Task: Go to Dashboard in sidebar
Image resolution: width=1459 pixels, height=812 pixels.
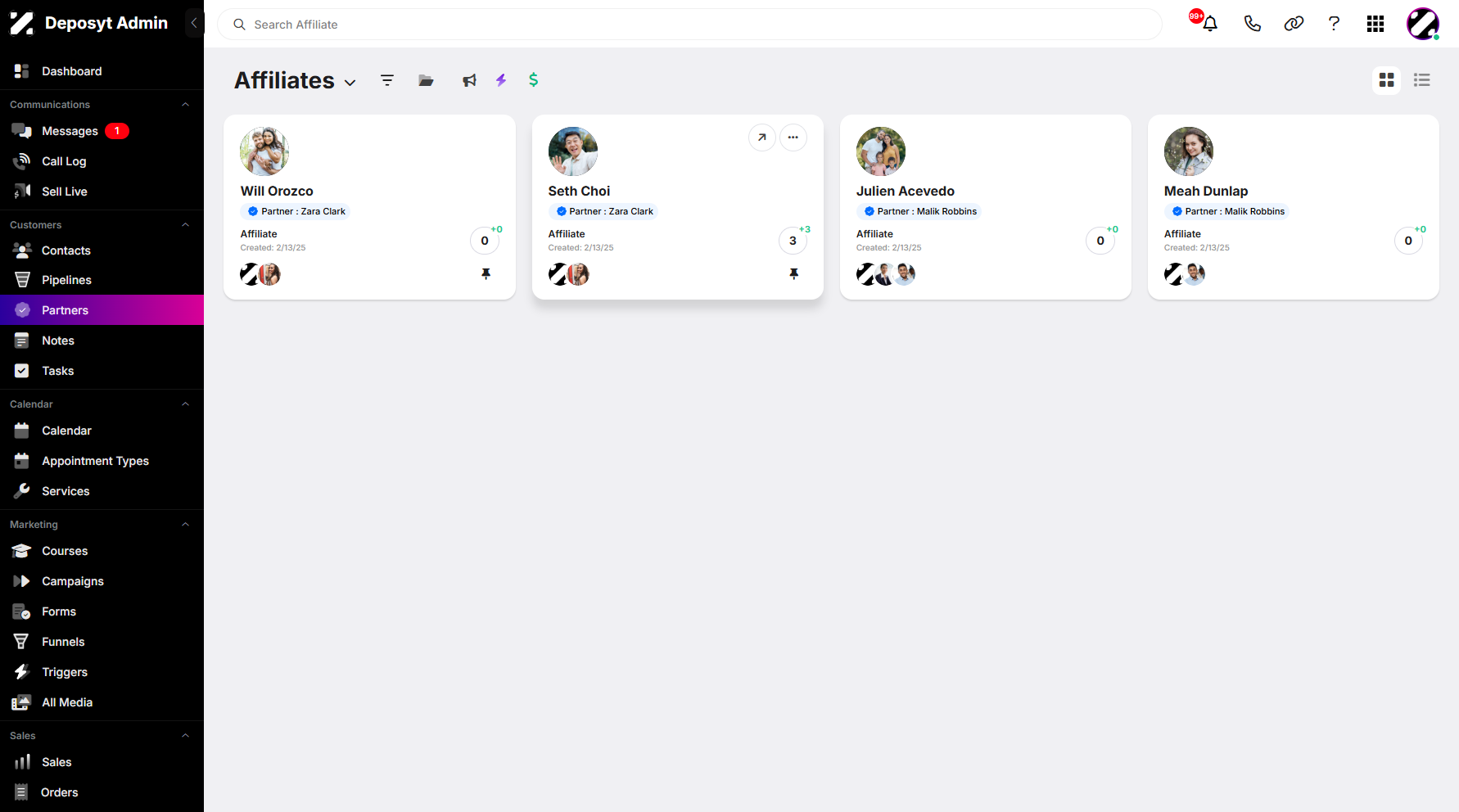Action: pos(102,71)
